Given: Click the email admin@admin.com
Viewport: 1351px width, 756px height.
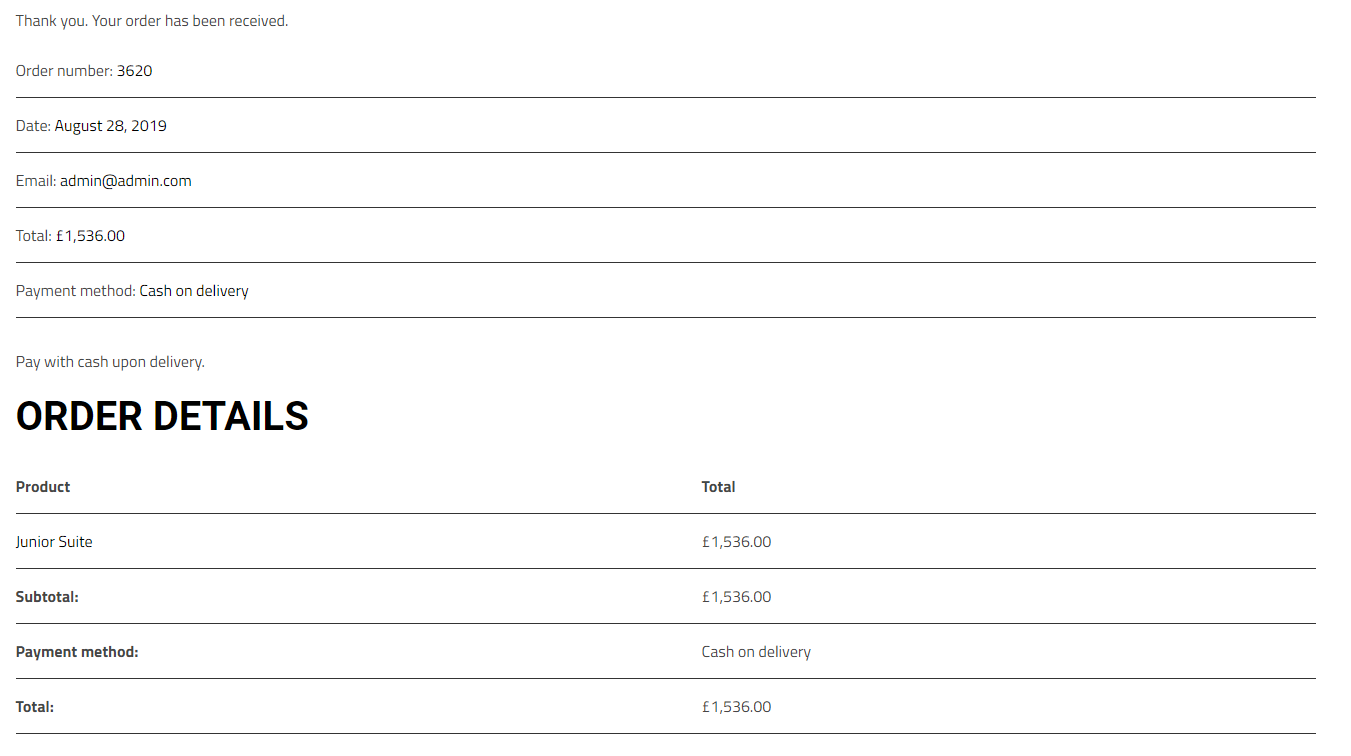Looking at the screenshot, I should tap(125, 181).
